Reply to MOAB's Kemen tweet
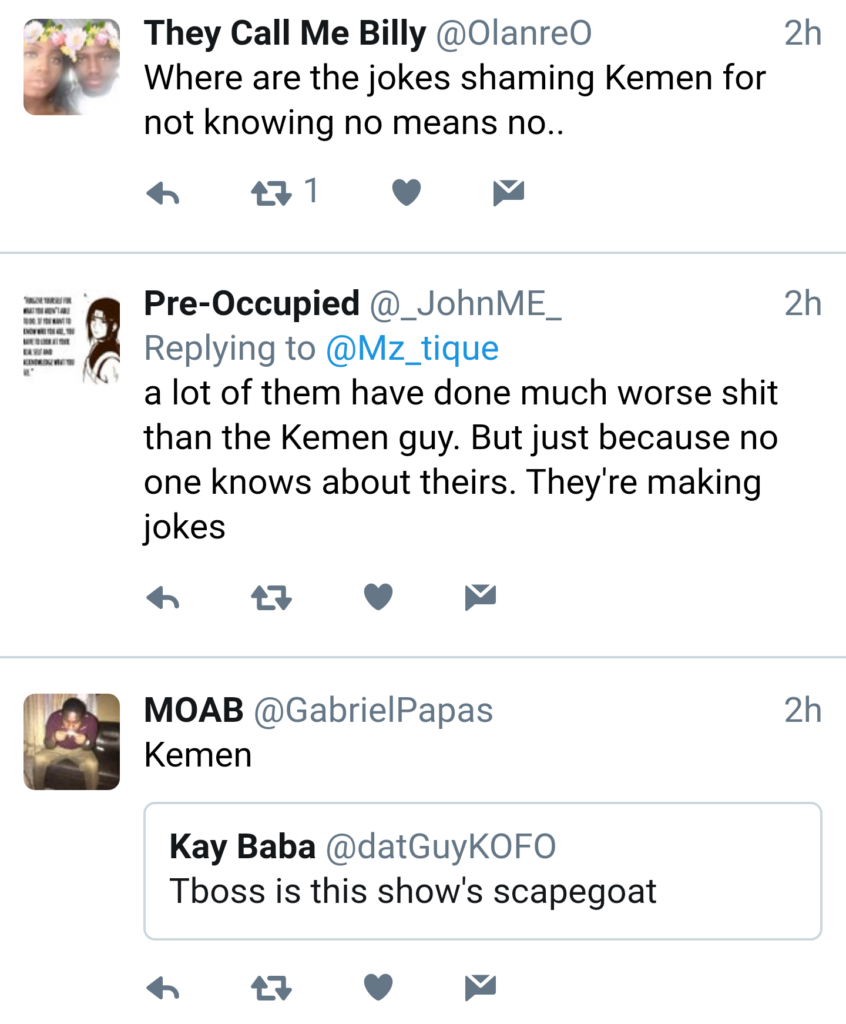846x1024 pixels. pos(162,988)
